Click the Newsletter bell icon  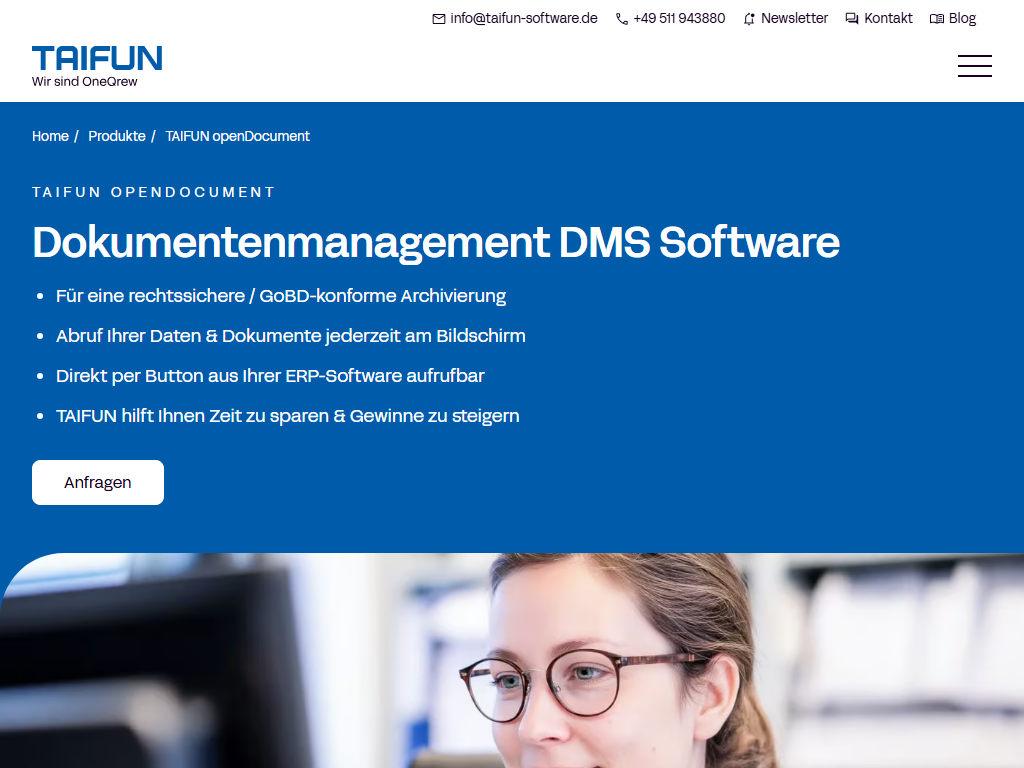[749, 19]
